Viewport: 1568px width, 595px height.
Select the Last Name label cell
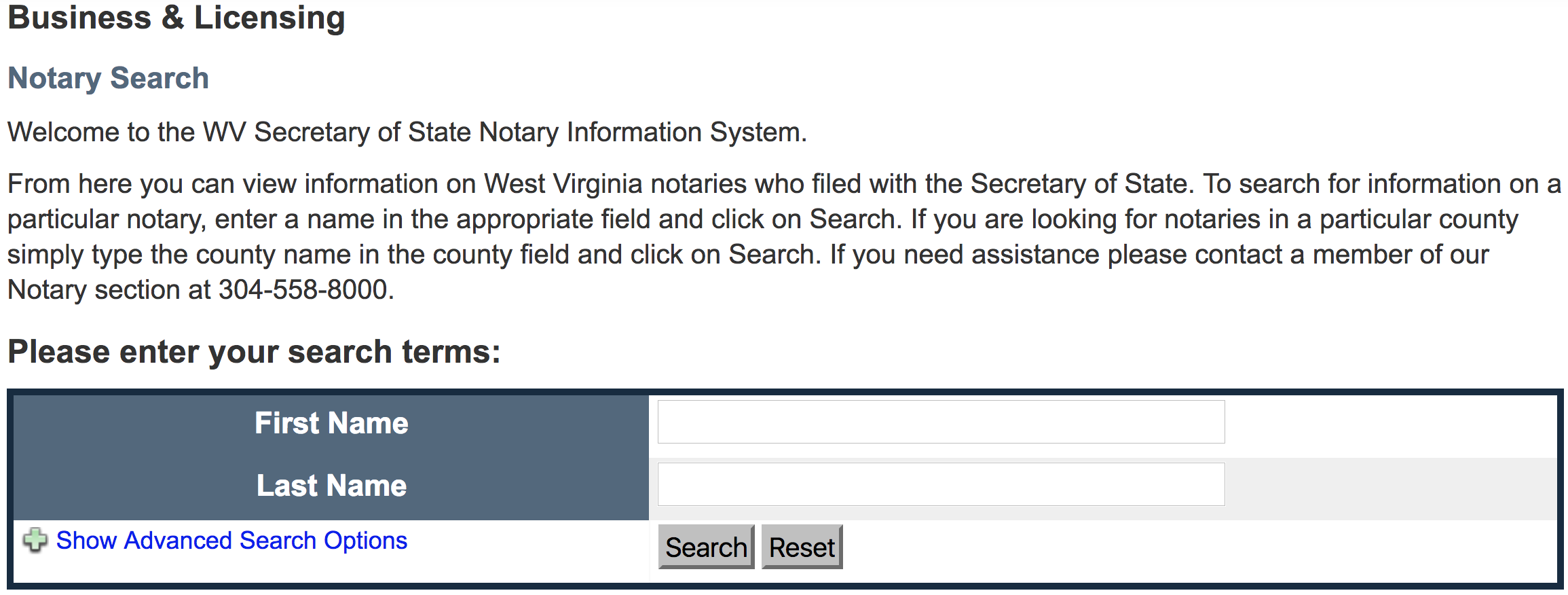(x=331, y=486)
